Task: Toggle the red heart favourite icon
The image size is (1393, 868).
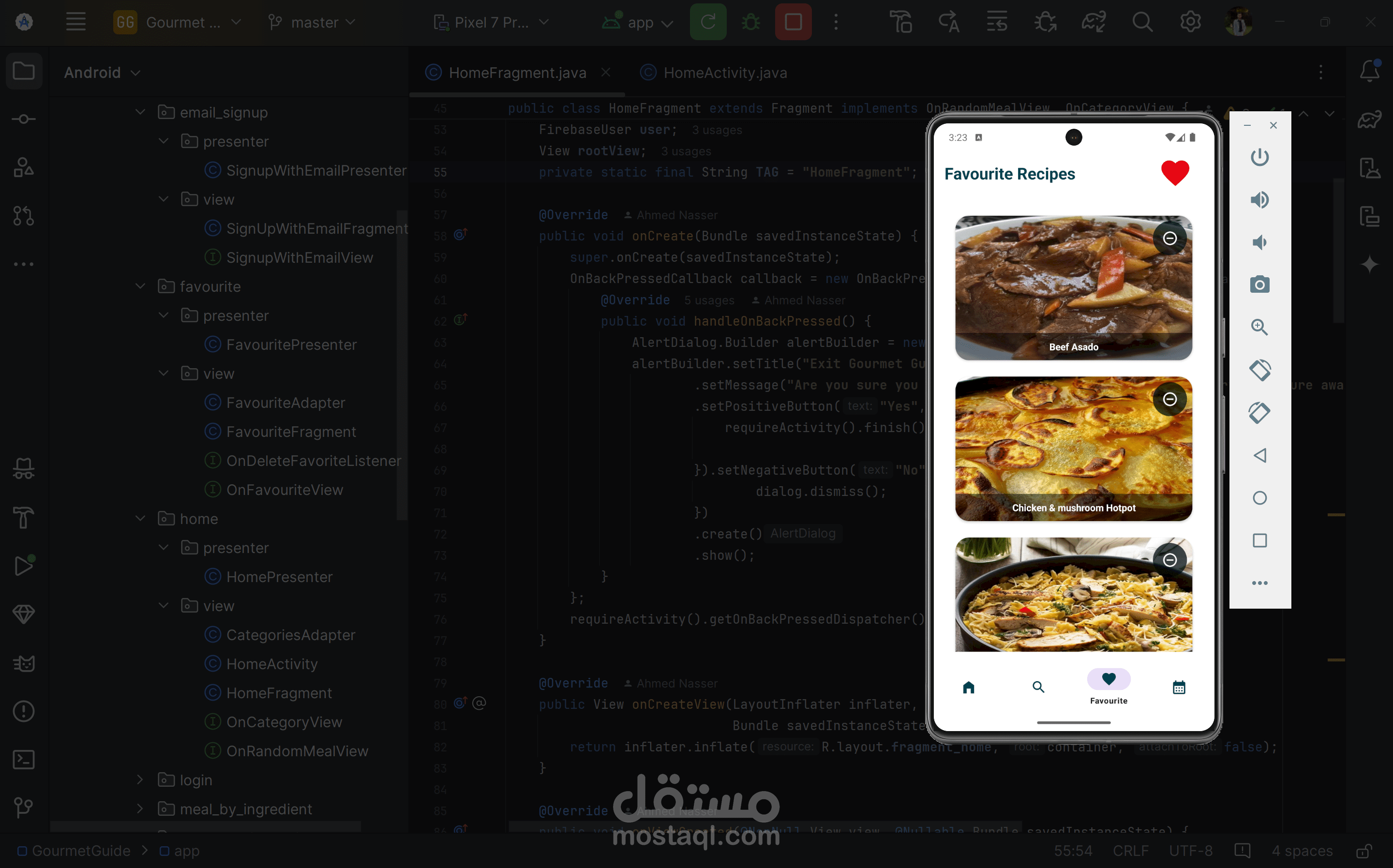Action: [1175, 173]
